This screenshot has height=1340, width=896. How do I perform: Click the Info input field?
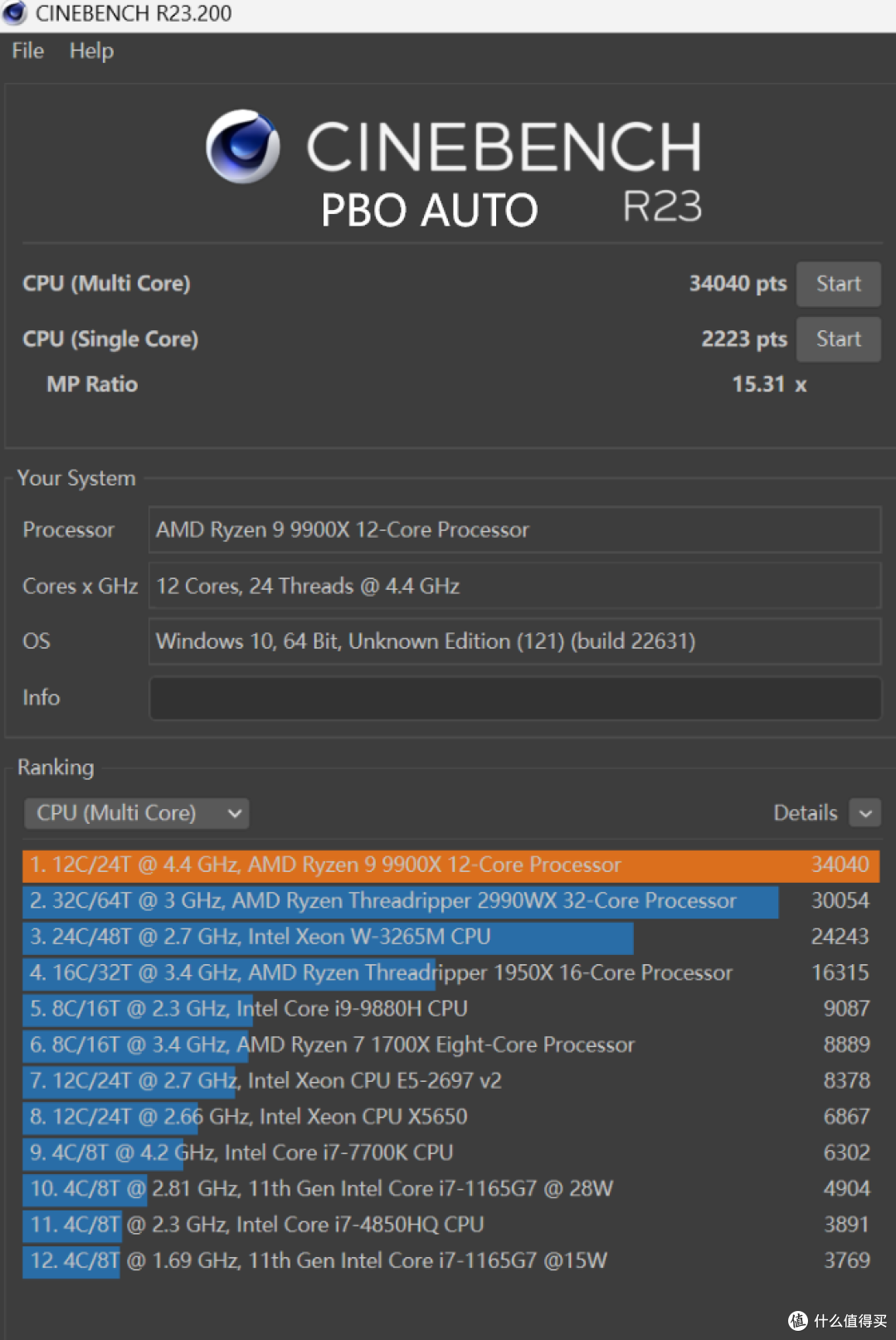[514, 698]
